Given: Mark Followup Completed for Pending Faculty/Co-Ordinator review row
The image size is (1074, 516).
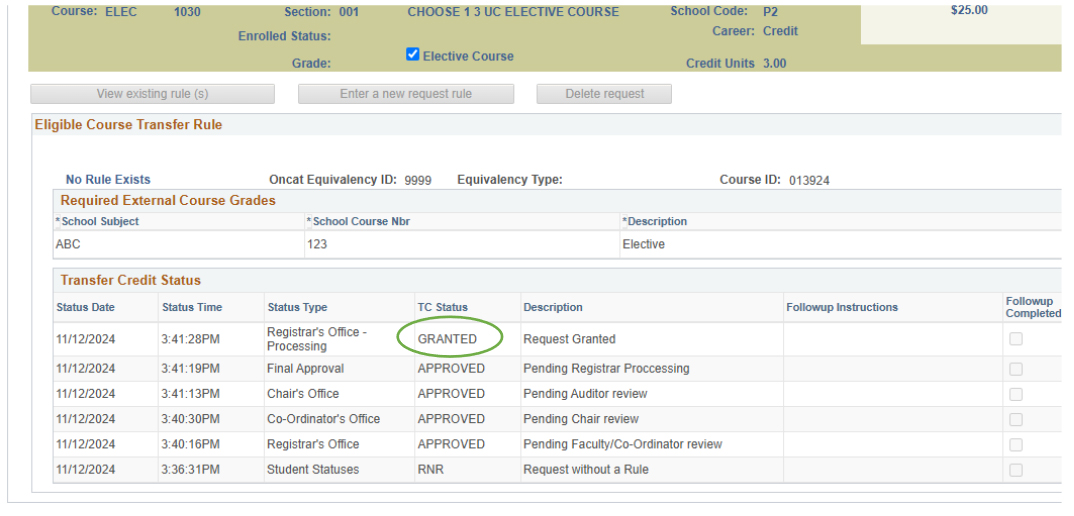Looking at the screenshot, I should [1016, 444].
